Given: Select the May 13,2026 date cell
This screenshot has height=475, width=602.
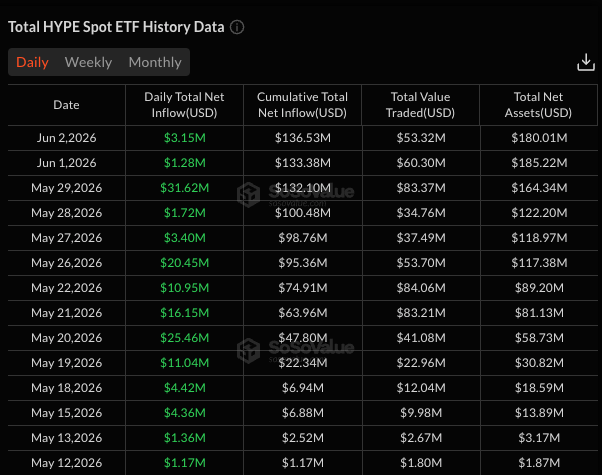Looking at the screenshot, I should tap(66, 438).
